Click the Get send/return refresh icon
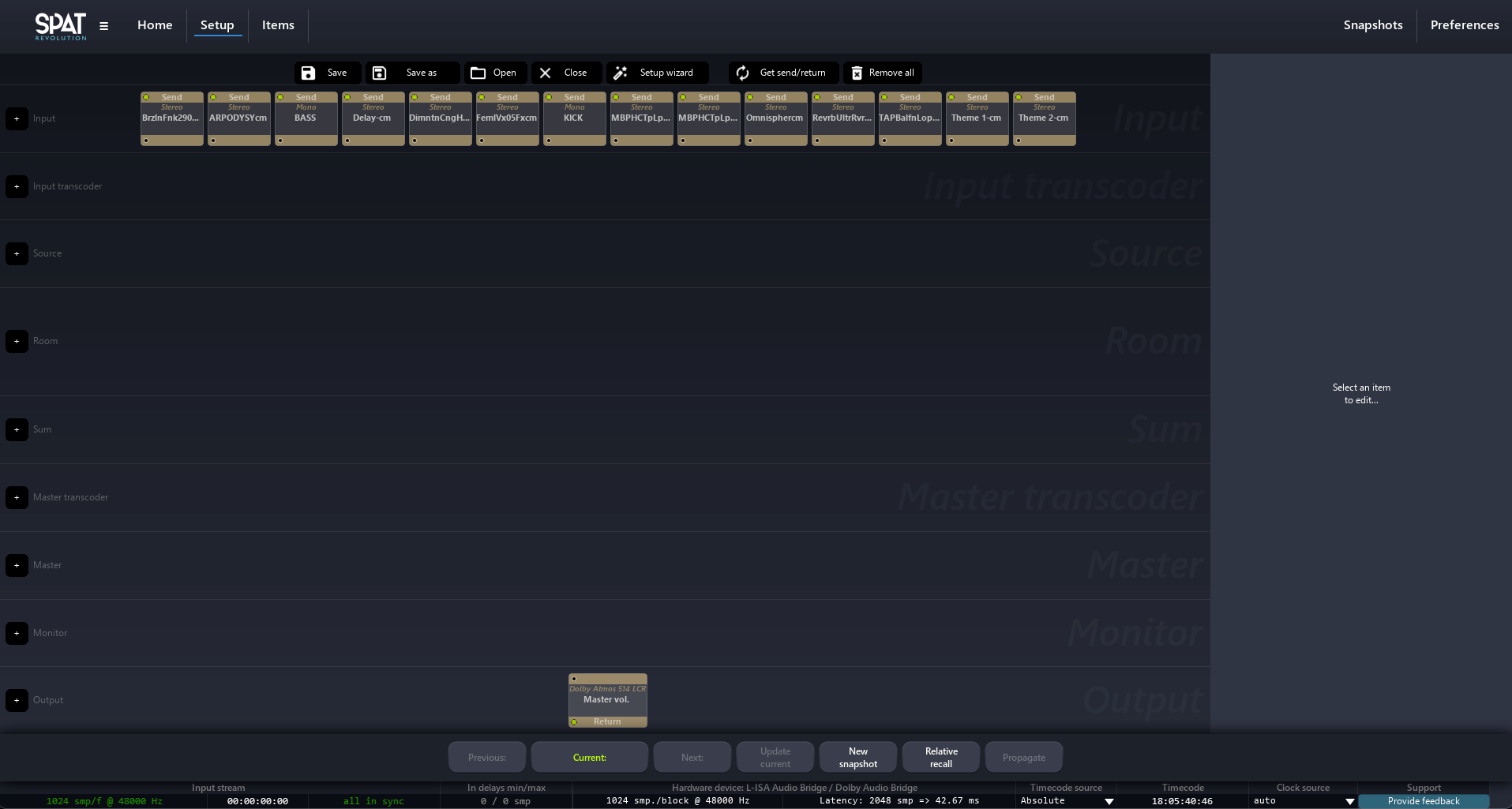This screenshot has width=1512, height=809. coord(743,73)
